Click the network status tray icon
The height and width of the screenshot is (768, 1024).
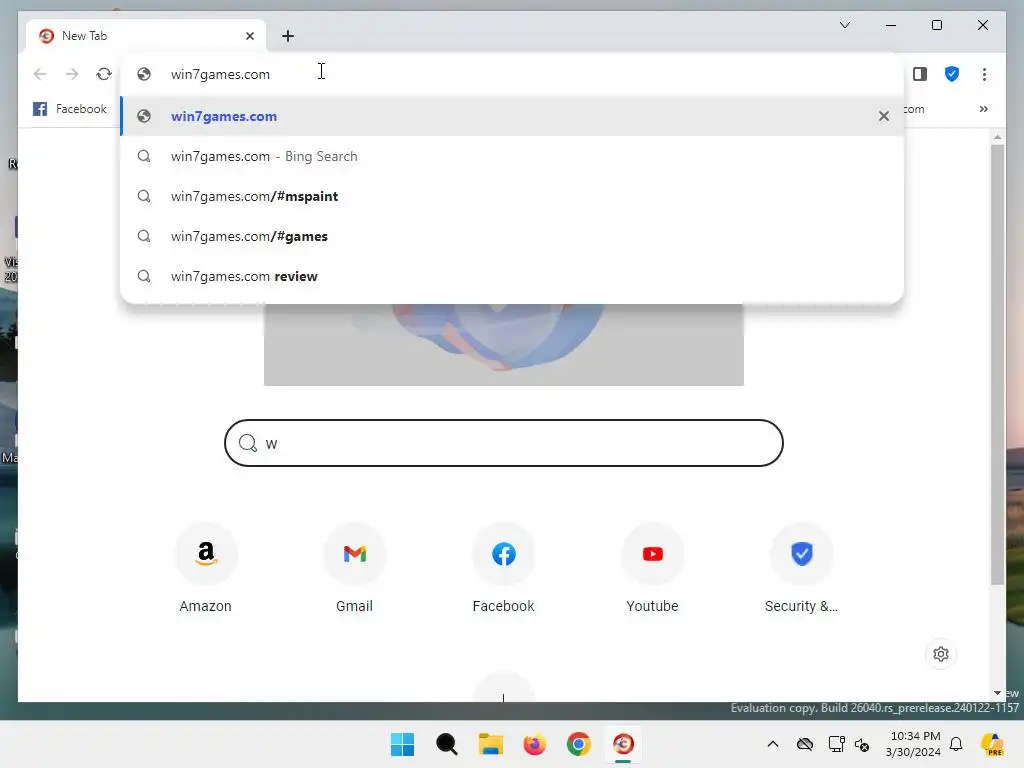point(836,744)
